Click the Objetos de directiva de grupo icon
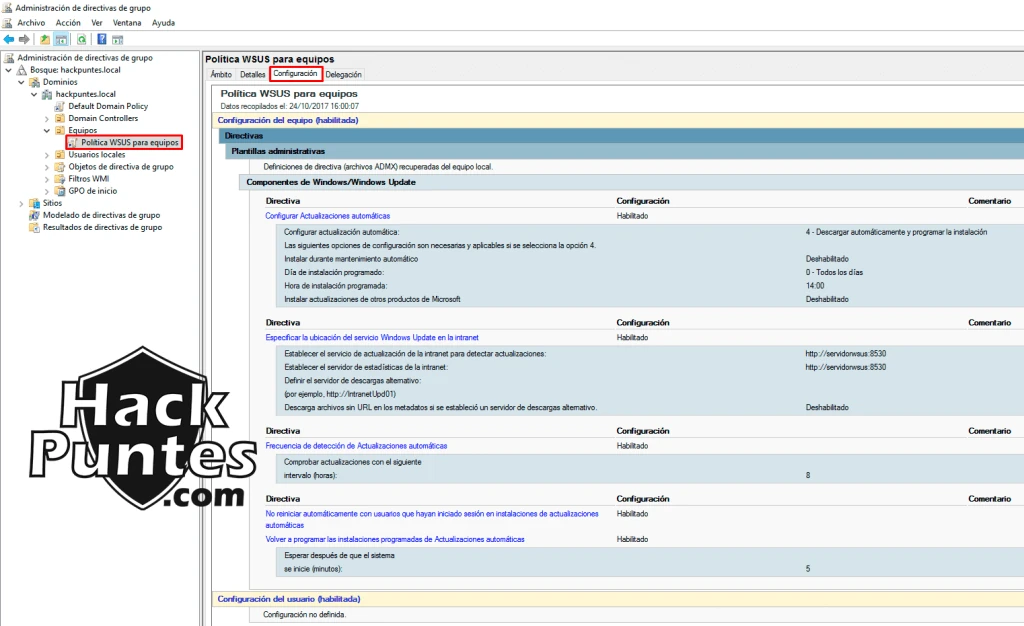Screen dimensions: 1024x626 (60, 166)
